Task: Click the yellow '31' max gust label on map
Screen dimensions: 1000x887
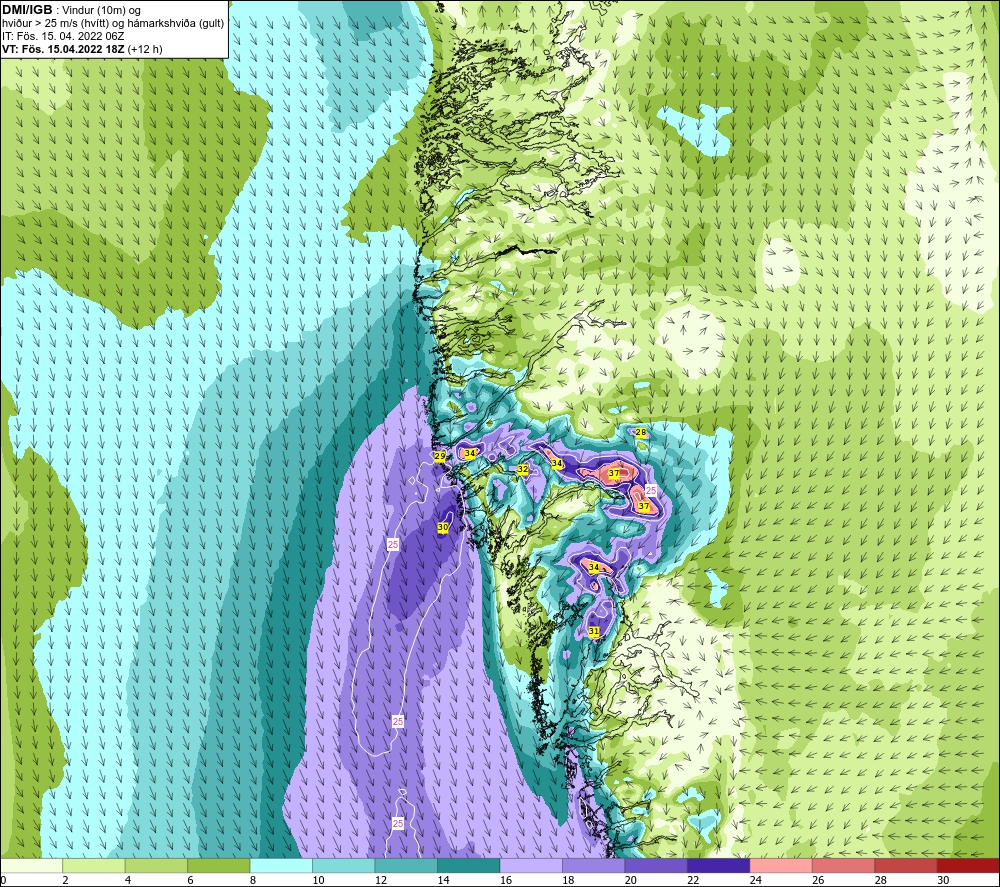Action: point(594,631)
